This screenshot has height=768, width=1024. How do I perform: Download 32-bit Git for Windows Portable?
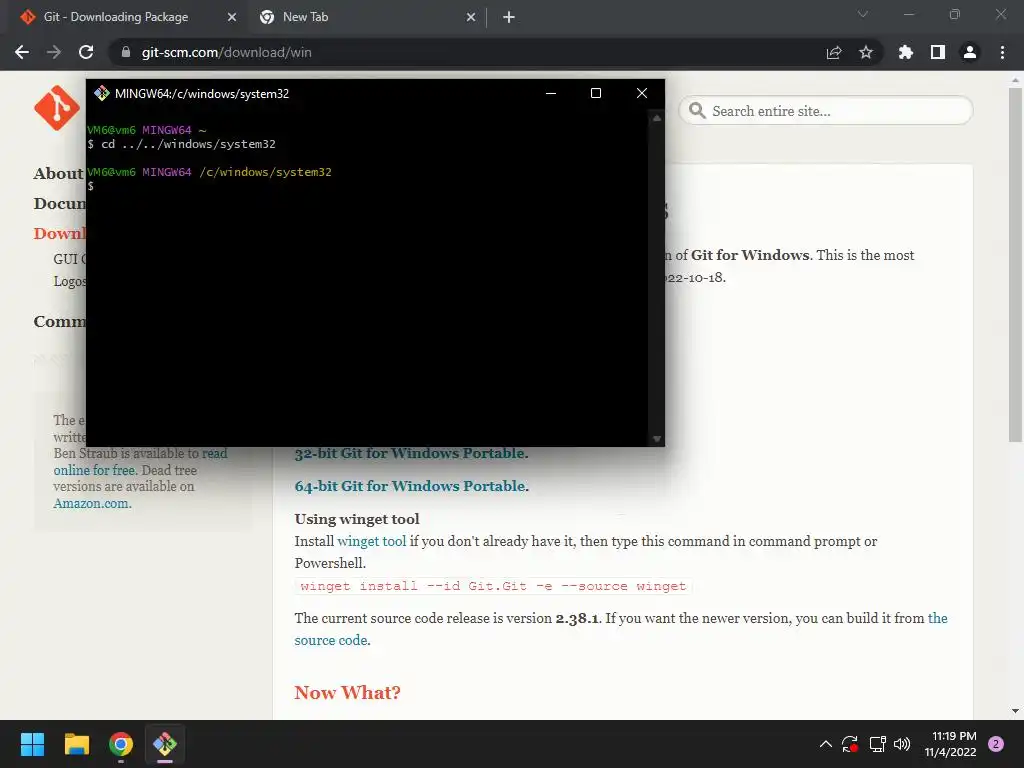click(x=410, y=453)
